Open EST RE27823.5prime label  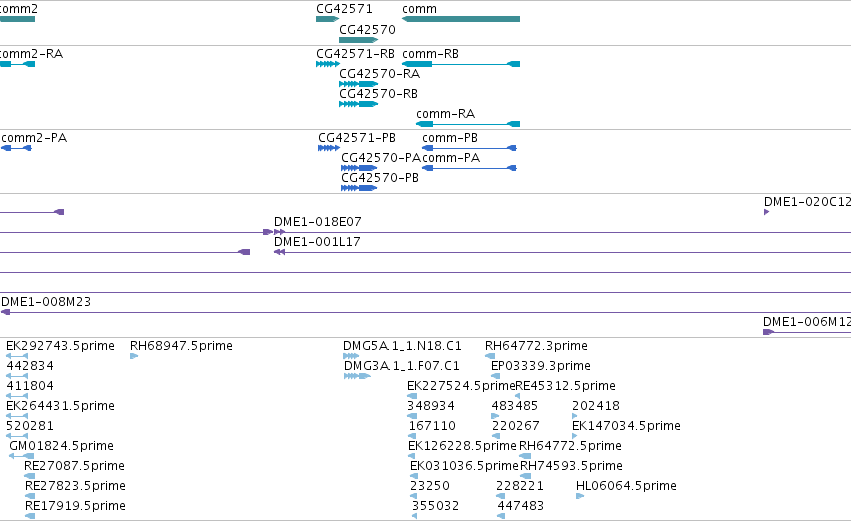tap(75, 486)
